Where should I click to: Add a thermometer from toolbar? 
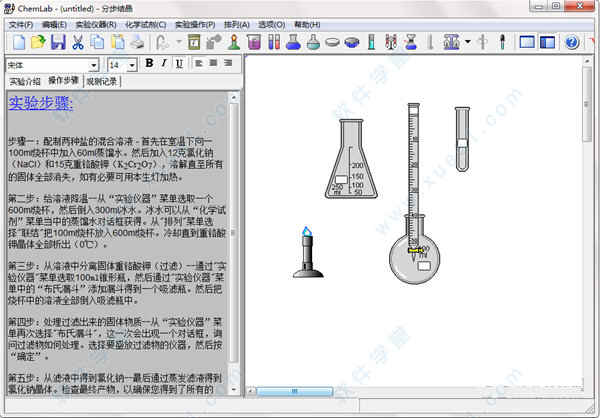(430, 42)
